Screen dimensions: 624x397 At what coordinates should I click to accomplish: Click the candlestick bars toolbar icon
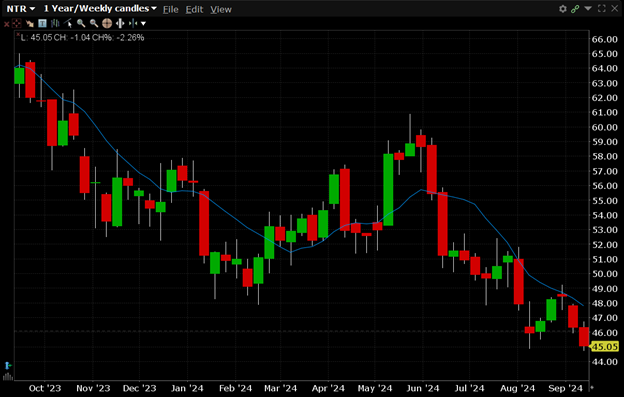coord(55,23)
